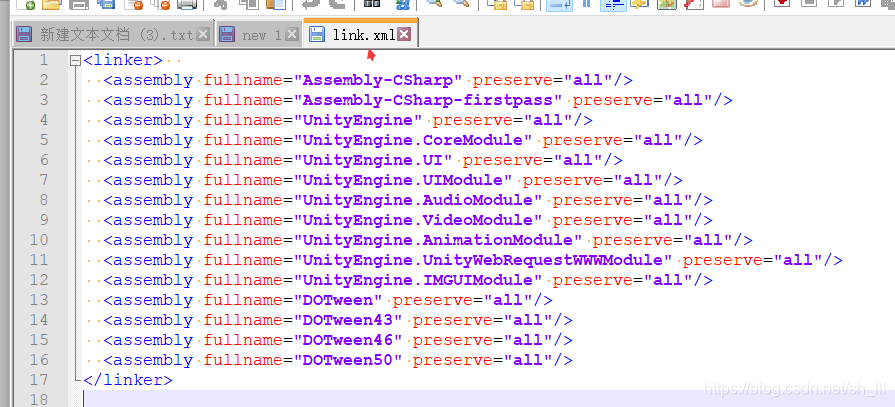Image resolution: width=895 pixels, height=407 pixels.
Task: Click line number 10 in the margin
Action: 39,240
